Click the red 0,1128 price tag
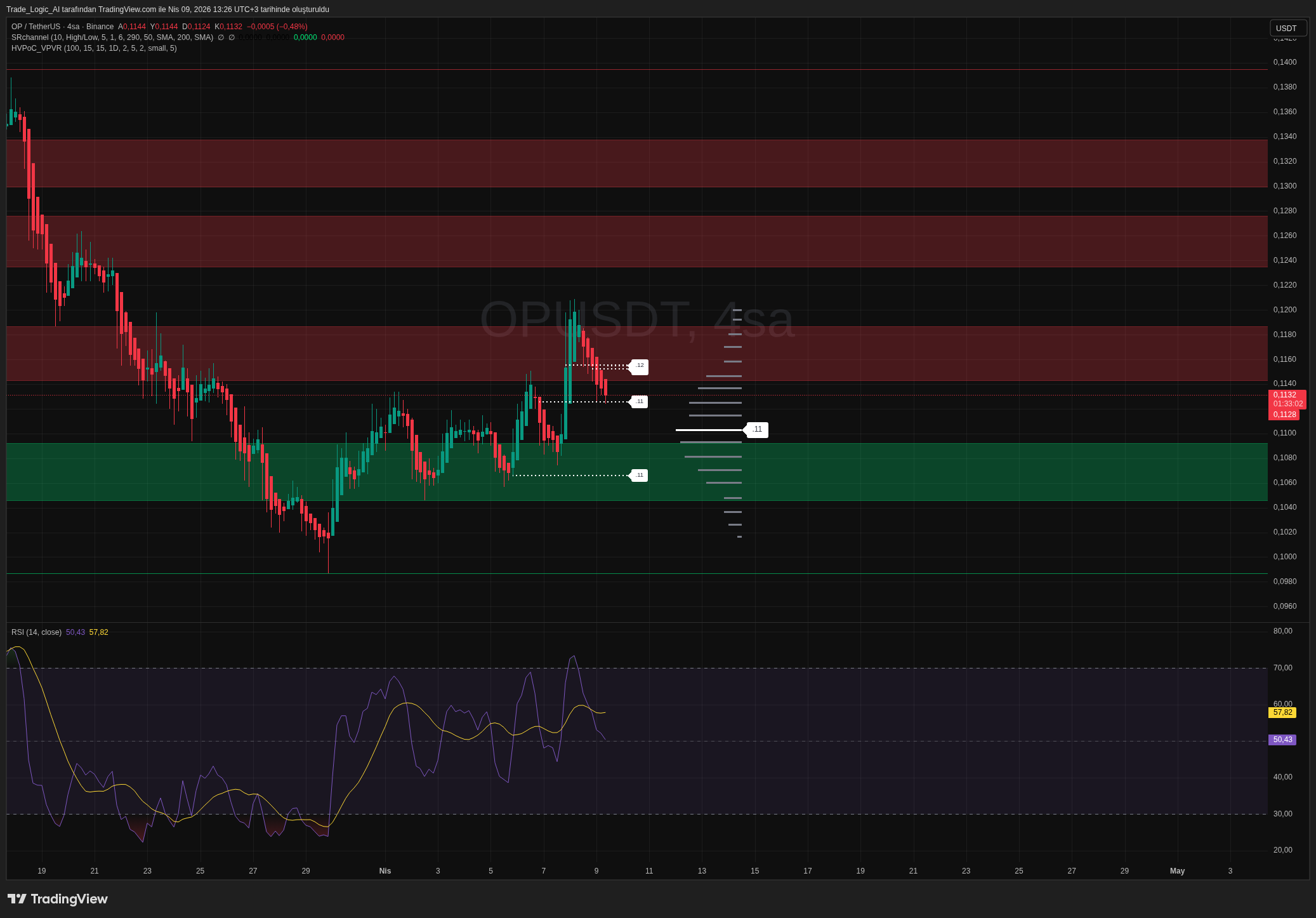1316x918 pixels. [1284, 415]
